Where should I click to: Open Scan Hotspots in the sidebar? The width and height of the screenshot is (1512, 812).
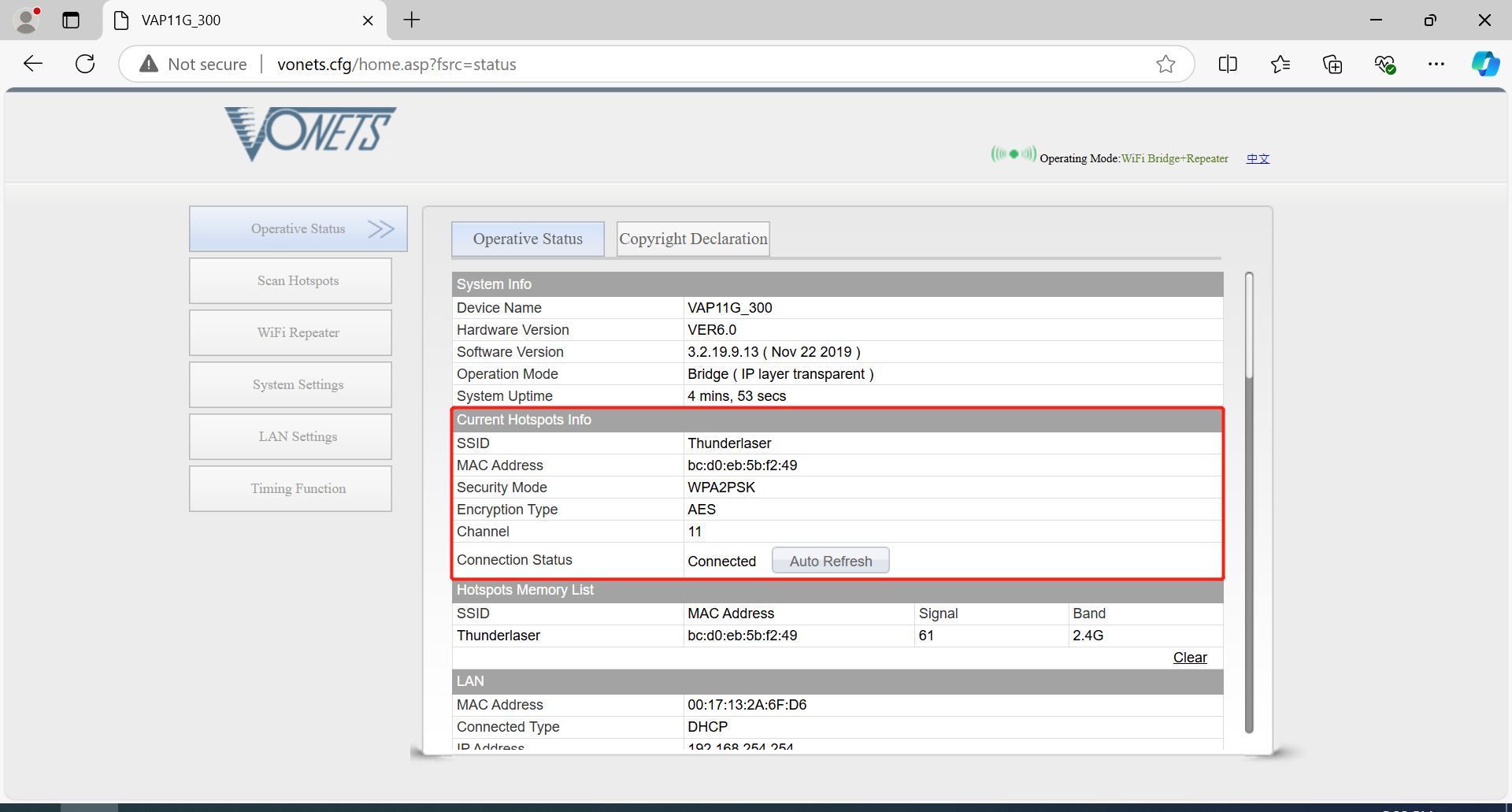click(291, 280)
